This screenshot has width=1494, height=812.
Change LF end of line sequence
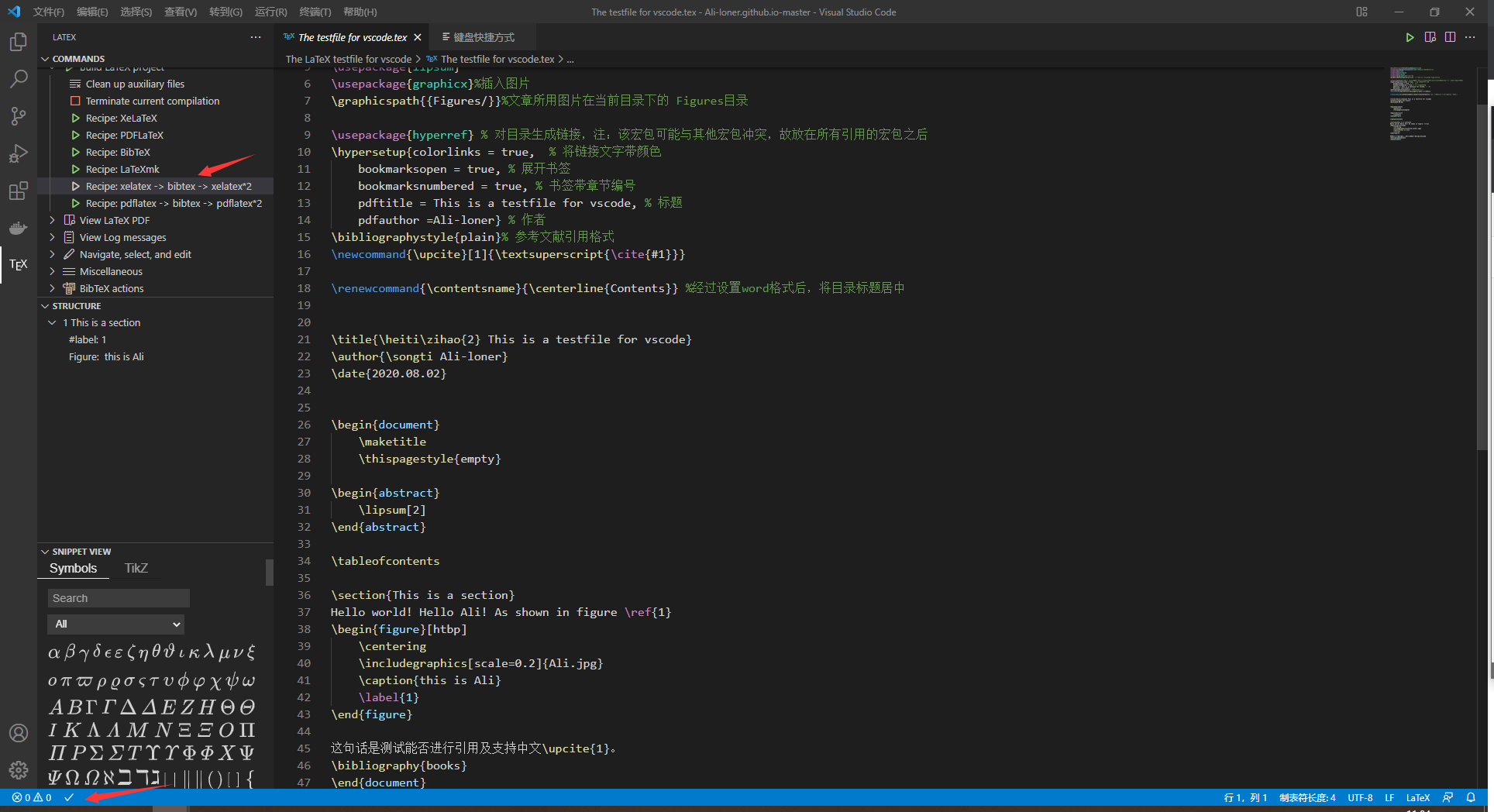[x=1389, y=797]
